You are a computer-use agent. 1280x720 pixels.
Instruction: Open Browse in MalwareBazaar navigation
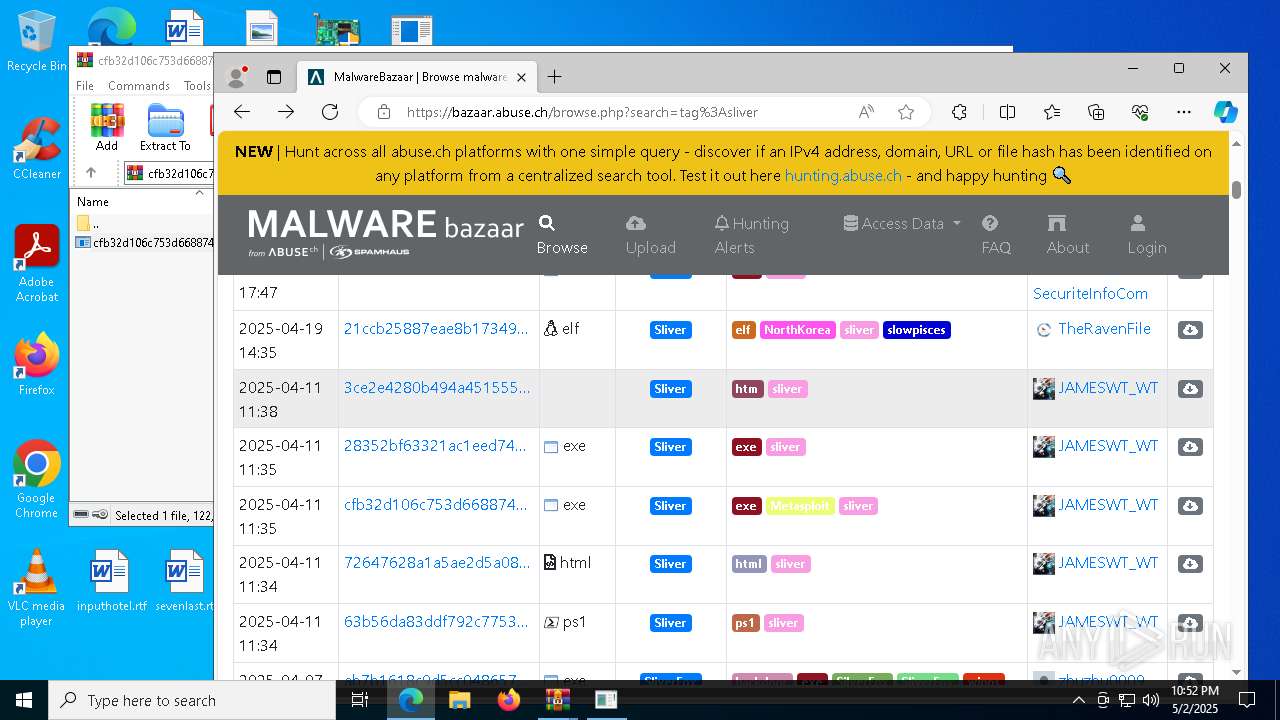(562, 235)
